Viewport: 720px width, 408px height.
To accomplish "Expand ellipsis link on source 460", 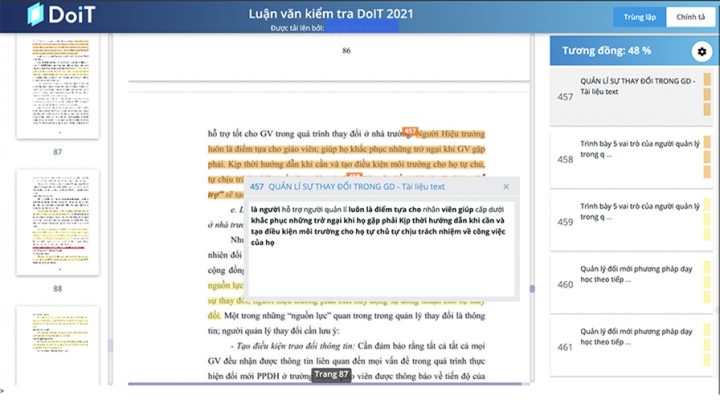I will point(628,280).
